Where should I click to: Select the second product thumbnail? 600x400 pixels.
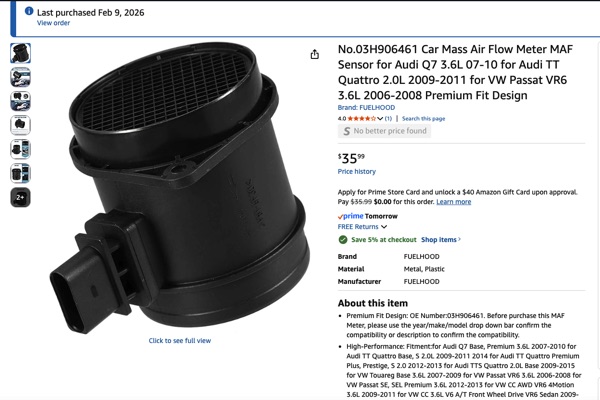coord(20,77)
